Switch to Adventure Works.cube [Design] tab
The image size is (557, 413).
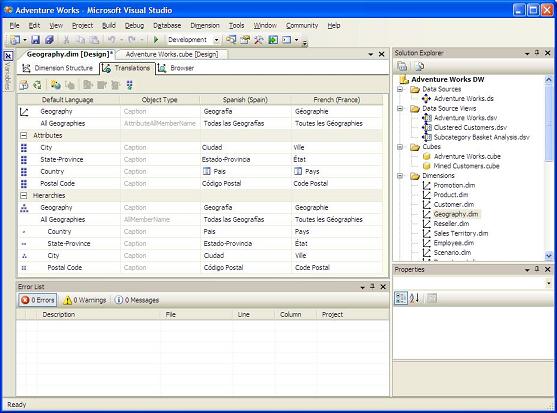click(x=172, y=54)
